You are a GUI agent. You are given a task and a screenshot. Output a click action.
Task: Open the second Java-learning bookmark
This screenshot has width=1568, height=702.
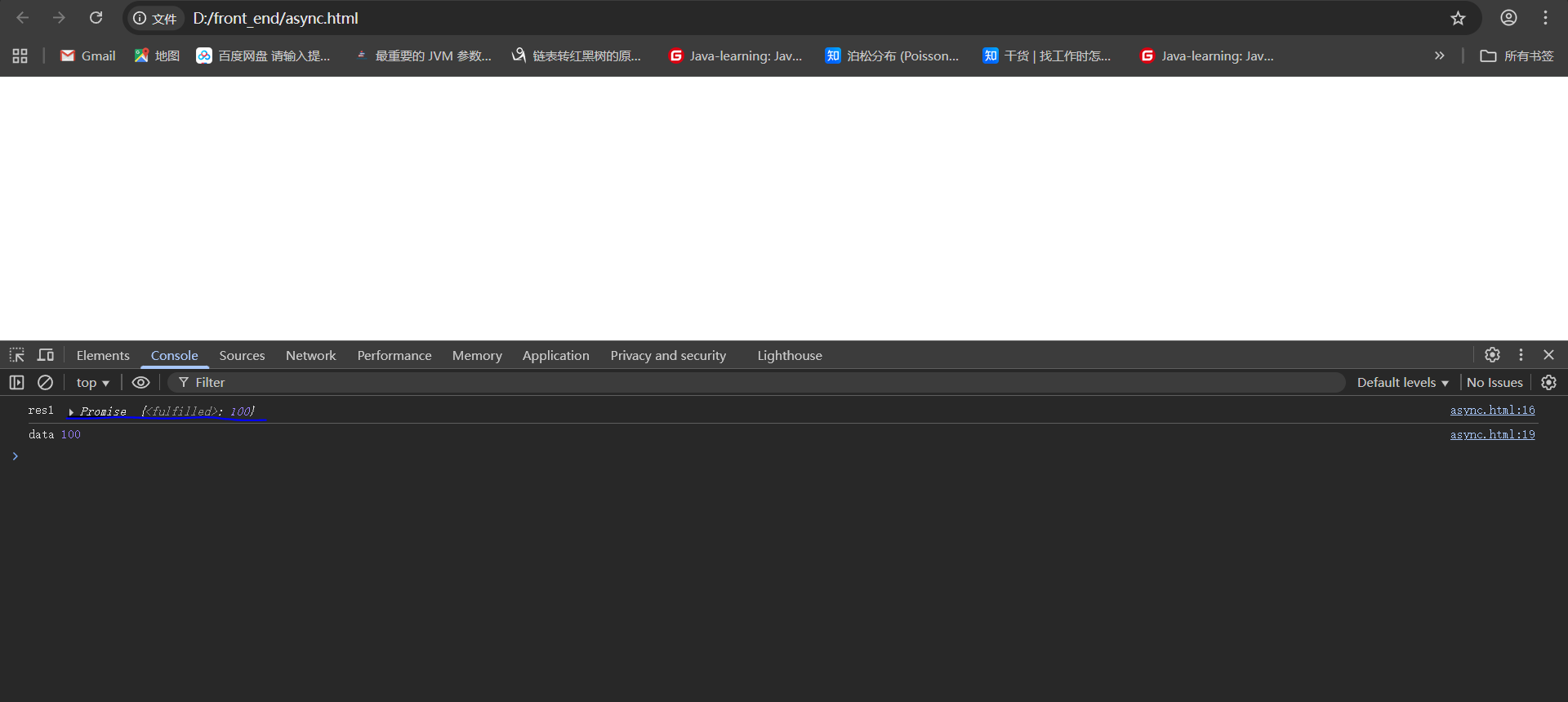coord(1207,56)
